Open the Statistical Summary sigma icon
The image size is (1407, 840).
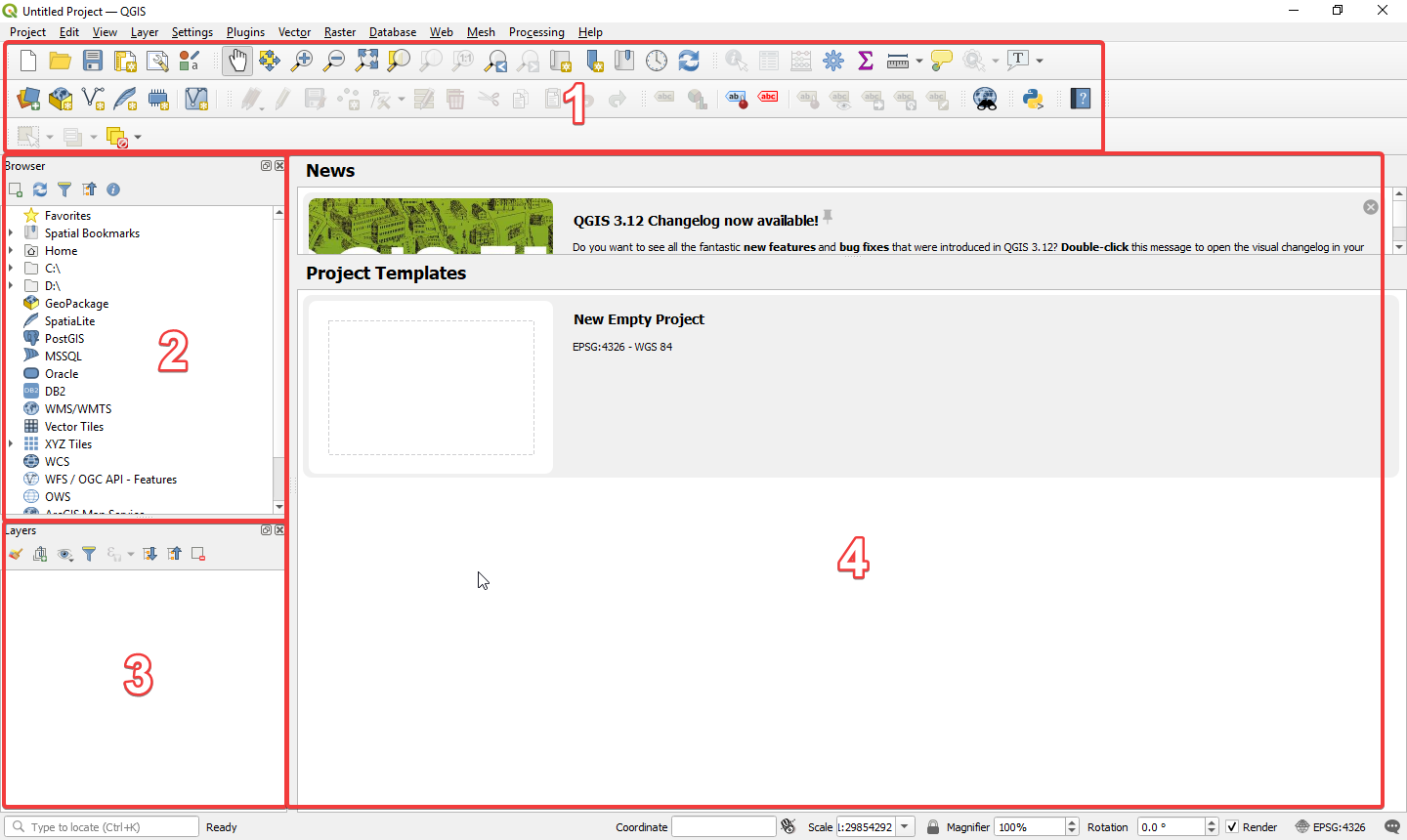coord(866,61)
